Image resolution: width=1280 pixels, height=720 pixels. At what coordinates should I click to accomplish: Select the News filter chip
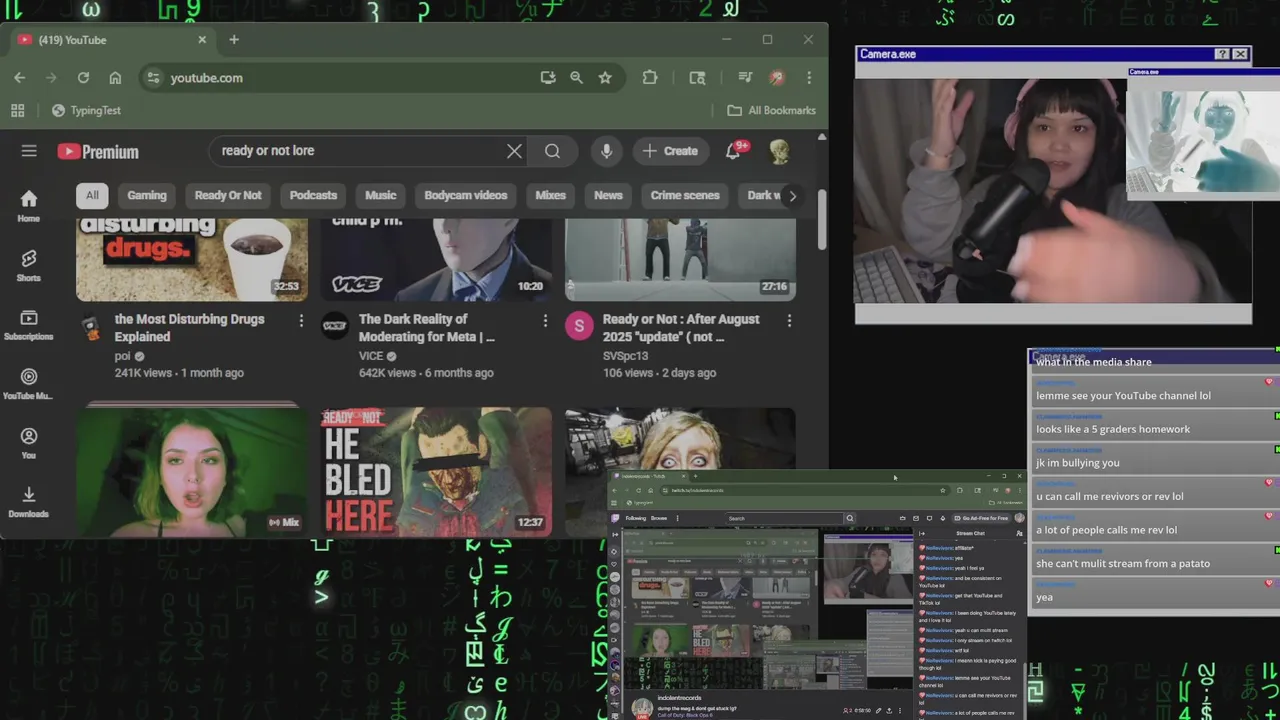coord(608,195)
